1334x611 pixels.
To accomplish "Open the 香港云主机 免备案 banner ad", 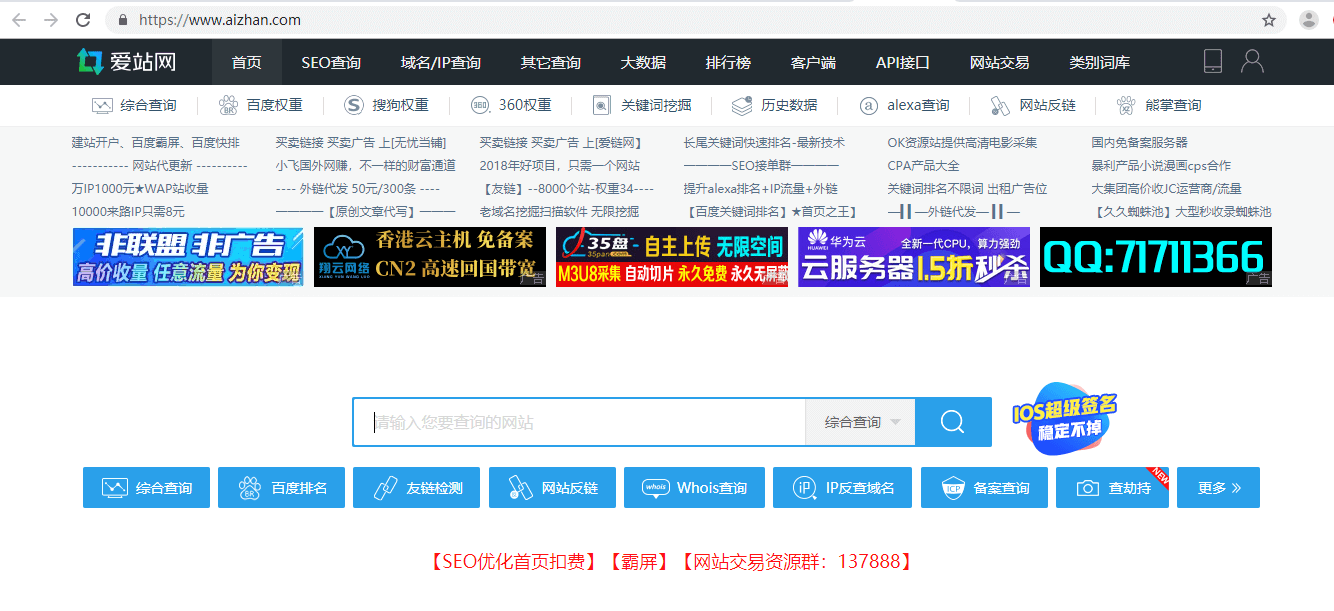I will pos(430,257).
